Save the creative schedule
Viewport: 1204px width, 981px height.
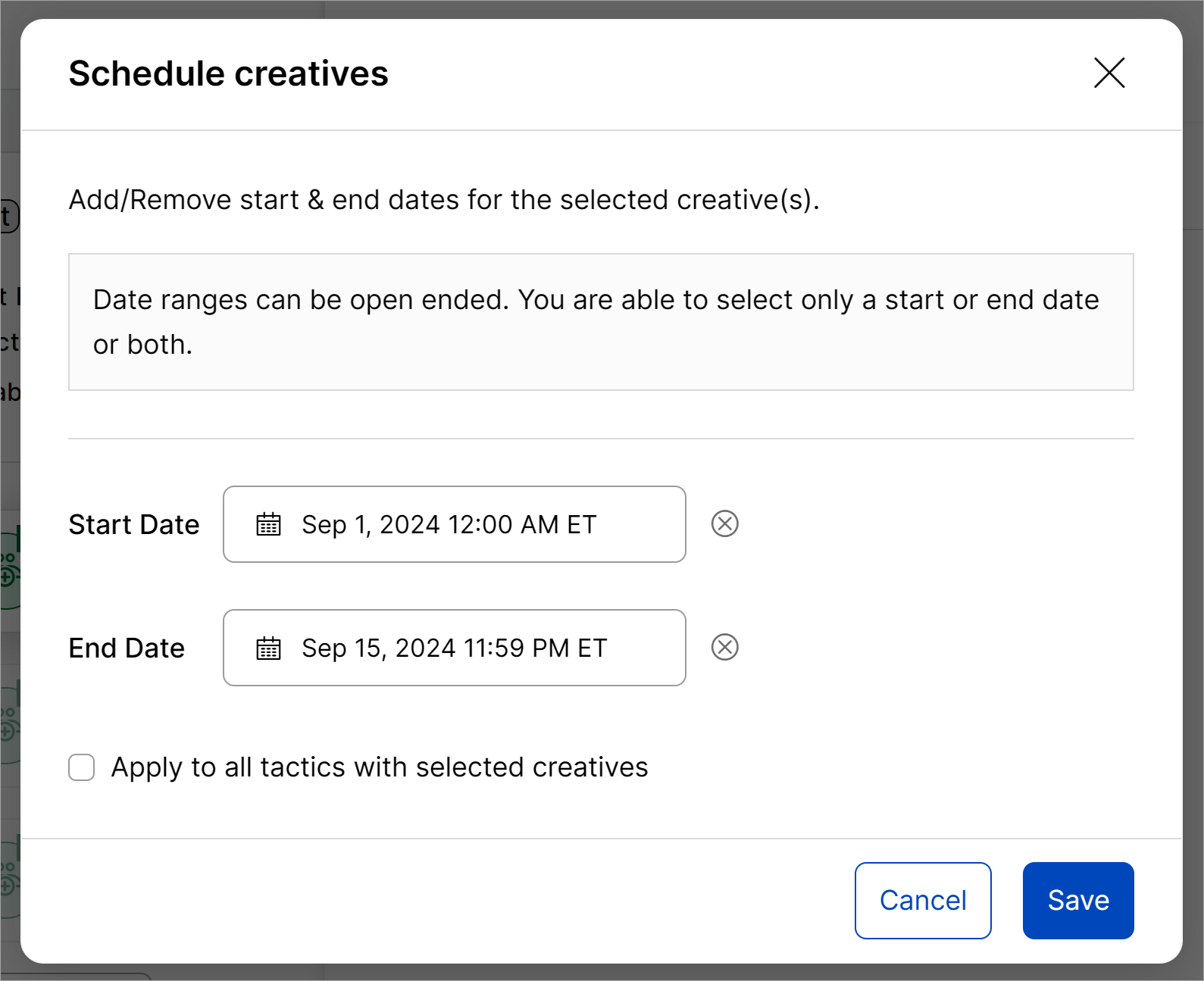[1077, 901]
